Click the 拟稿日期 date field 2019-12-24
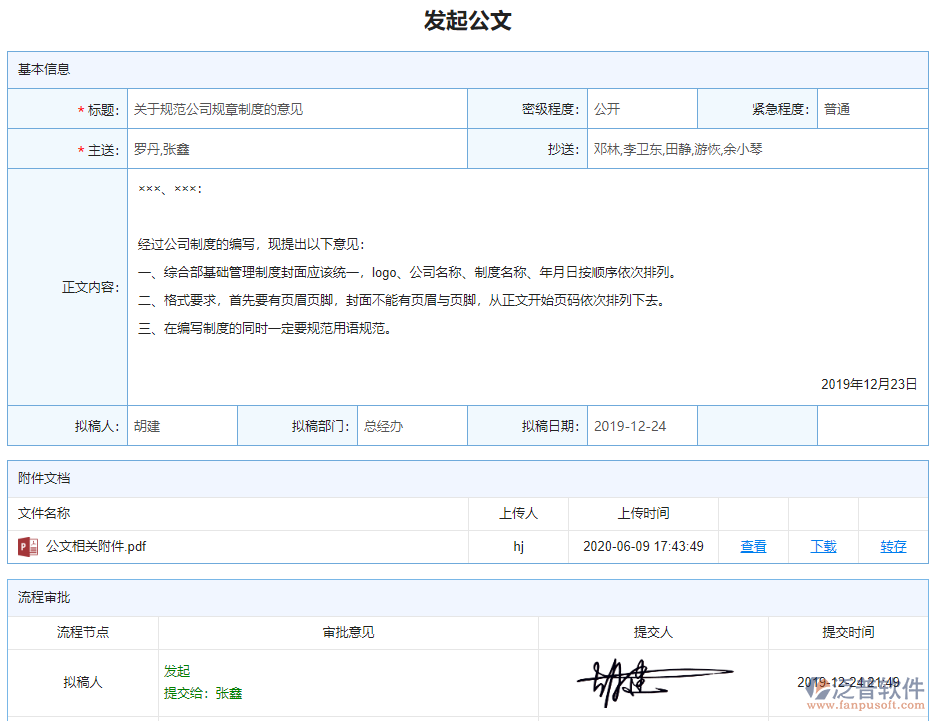 coord(640,425)
